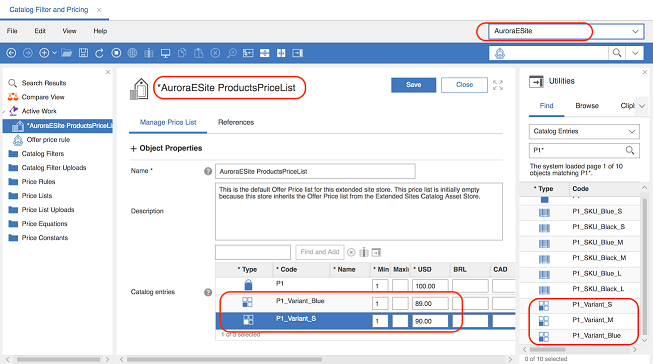This screenshot has height=364, width=653.
Task: Open the Price Constants folder
Action: (x=45, y=238)
